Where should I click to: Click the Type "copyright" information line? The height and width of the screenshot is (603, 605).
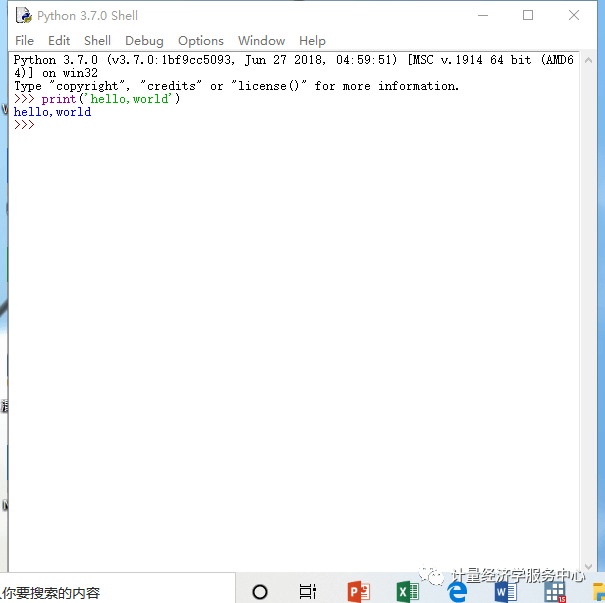236,86
